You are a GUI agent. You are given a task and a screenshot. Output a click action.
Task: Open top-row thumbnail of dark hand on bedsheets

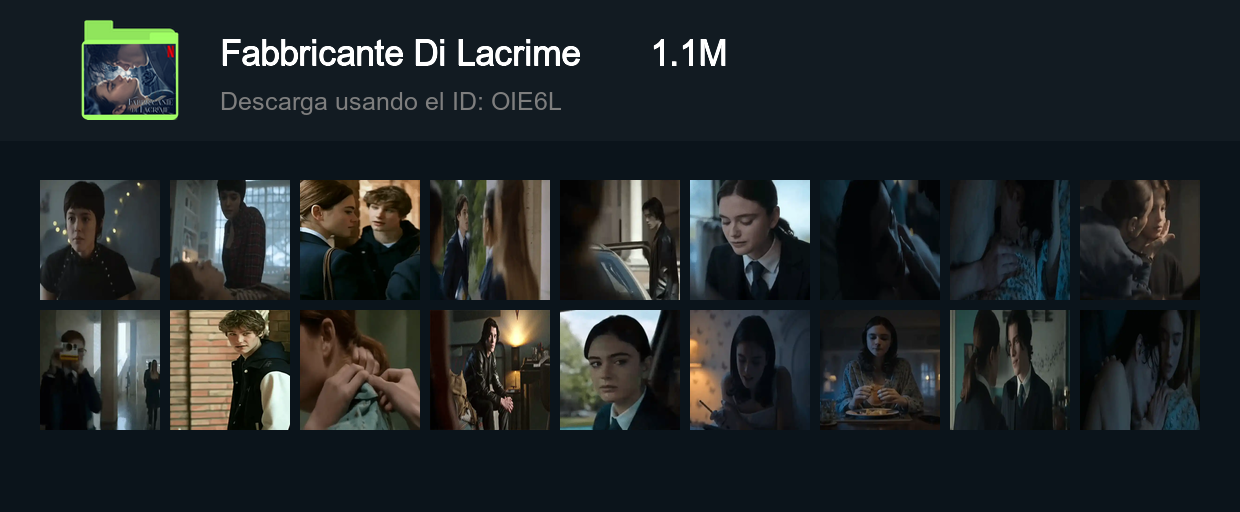tap(880, 240)
